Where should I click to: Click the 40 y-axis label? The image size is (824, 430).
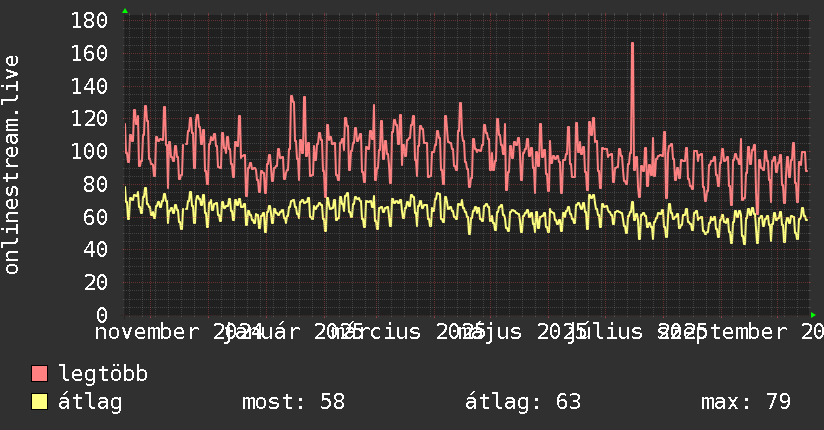click(x=96, y=250)
